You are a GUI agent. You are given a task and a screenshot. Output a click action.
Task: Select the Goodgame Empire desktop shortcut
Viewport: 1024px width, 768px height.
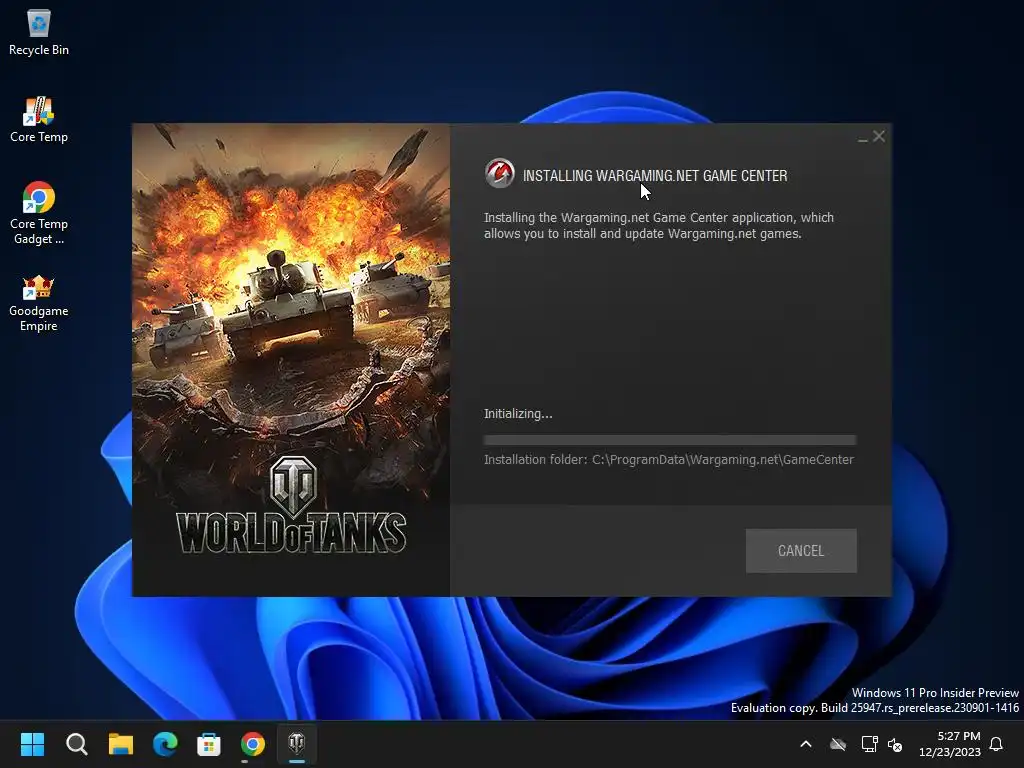(x=39, y=303)
